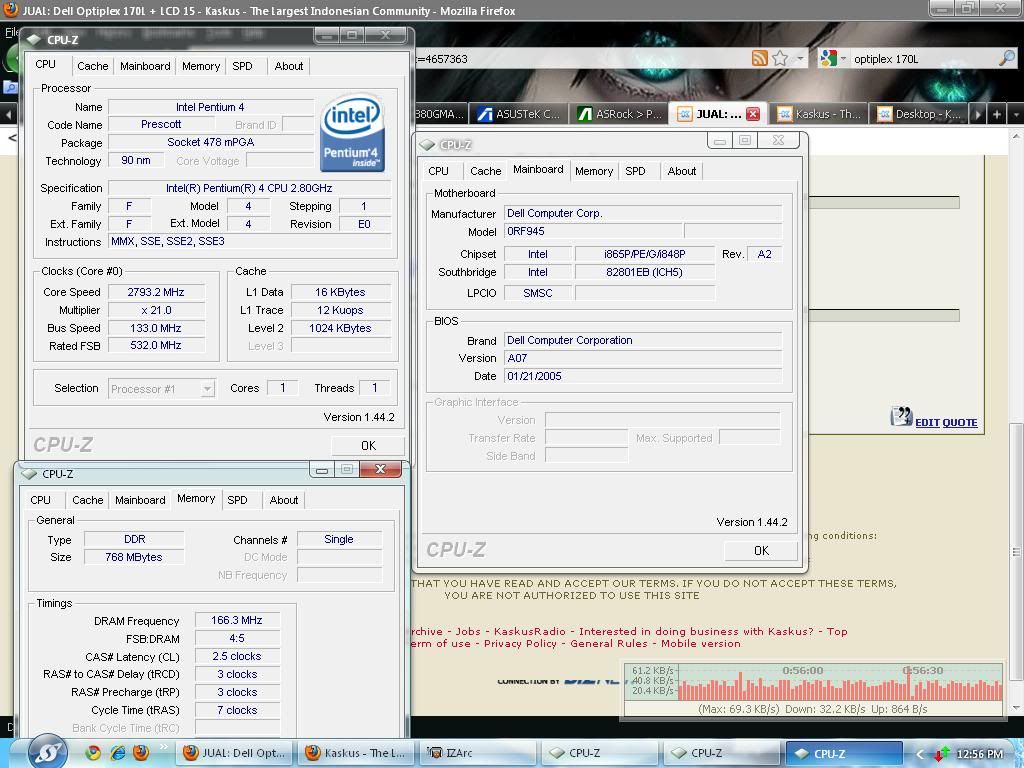Switch to the Desktop - K... browser tab

tap(920, 114)
